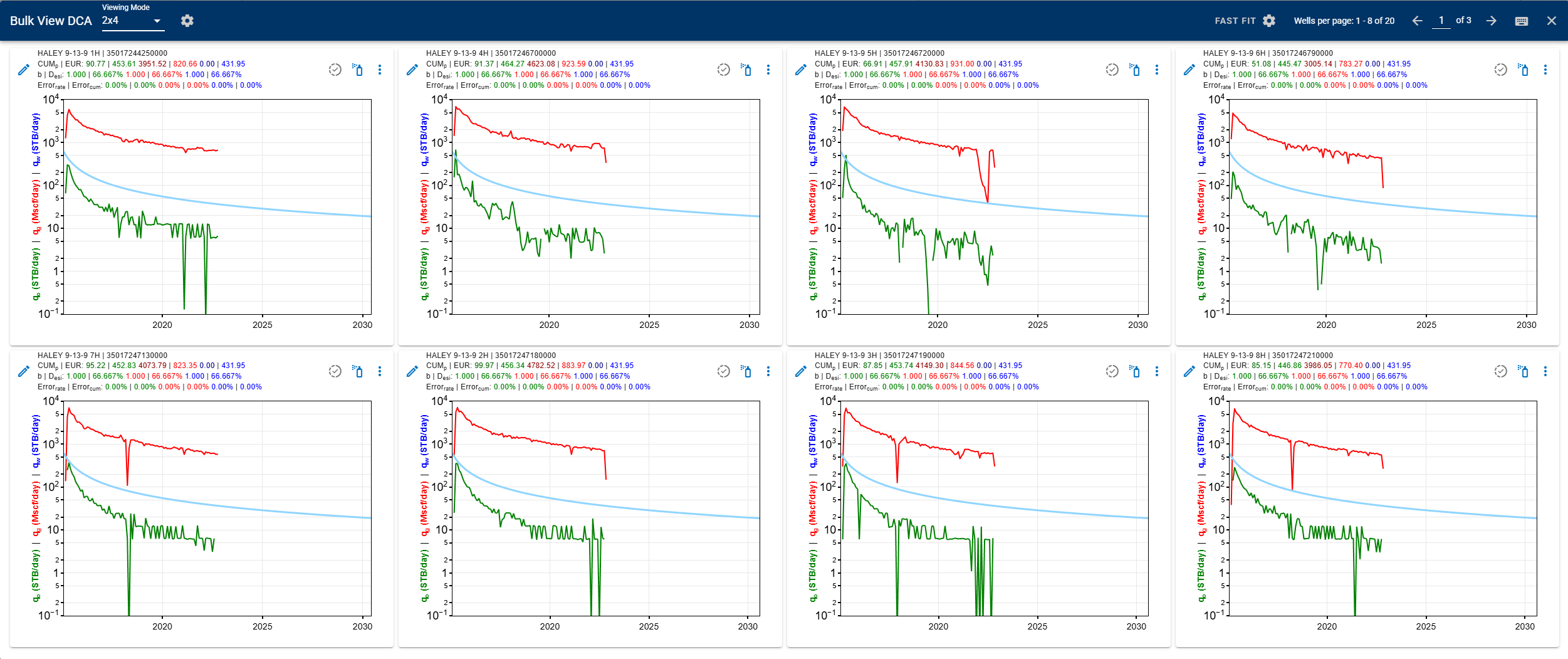Viewport: 1568px width, 659px height.
Task: Click the spray clean icon on HALEY 9-13-9 8H
Action: tap(1524, 372)
